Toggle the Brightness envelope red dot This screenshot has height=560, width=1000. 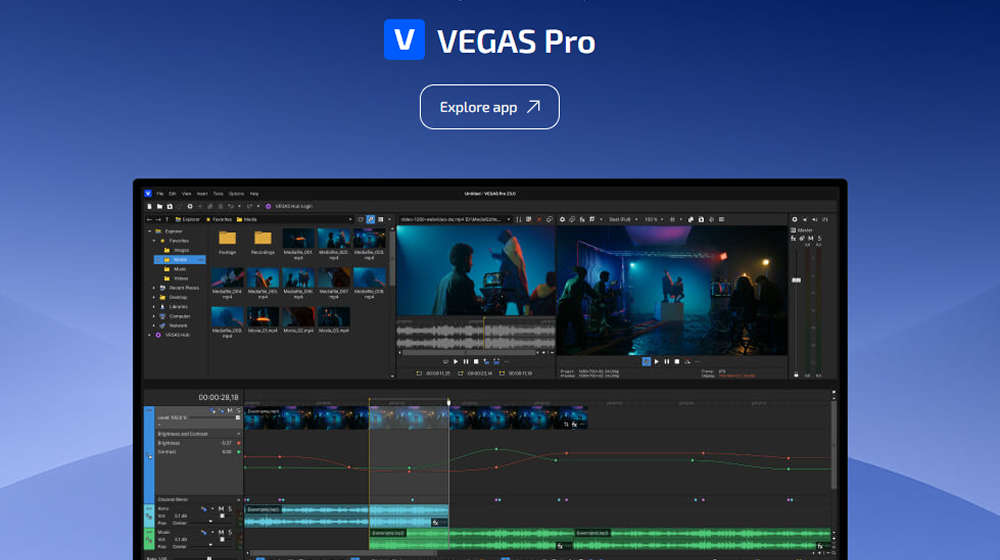coord(239,443)
